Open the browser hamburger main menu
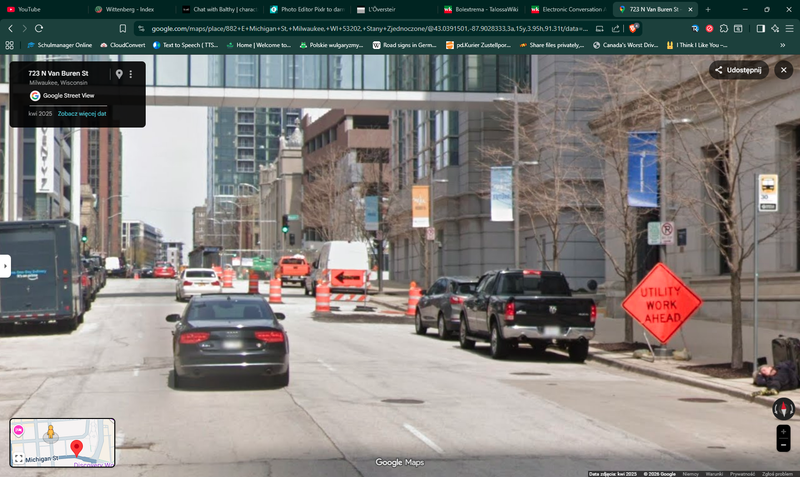The width and height of the screenshot is (800, 477). (789, 29)
